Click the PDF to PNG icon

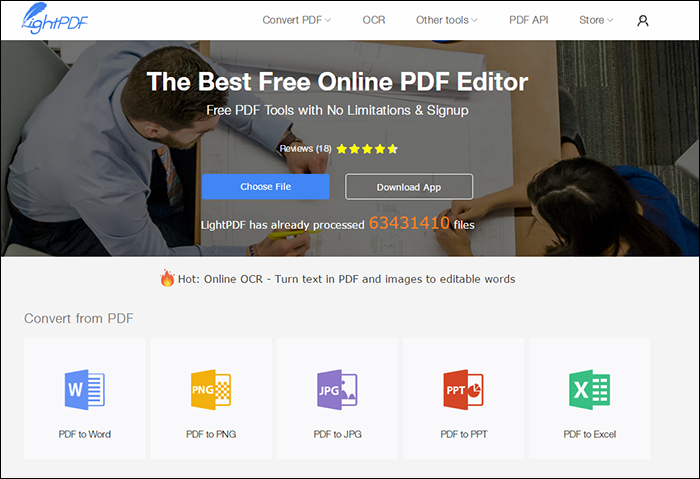point(211,389)
